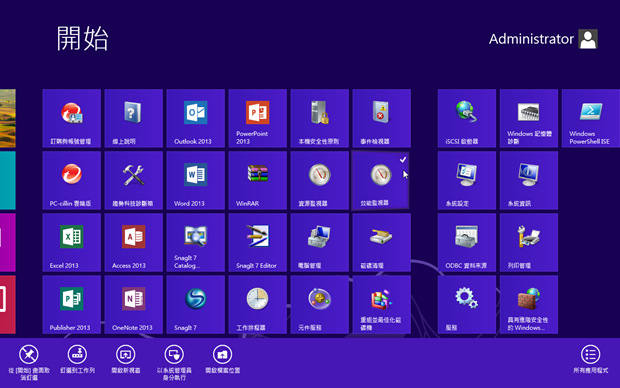This screenshot has height=388, width=620.
Task: Open the Word 2013 tile
Action: click(196, 180)
